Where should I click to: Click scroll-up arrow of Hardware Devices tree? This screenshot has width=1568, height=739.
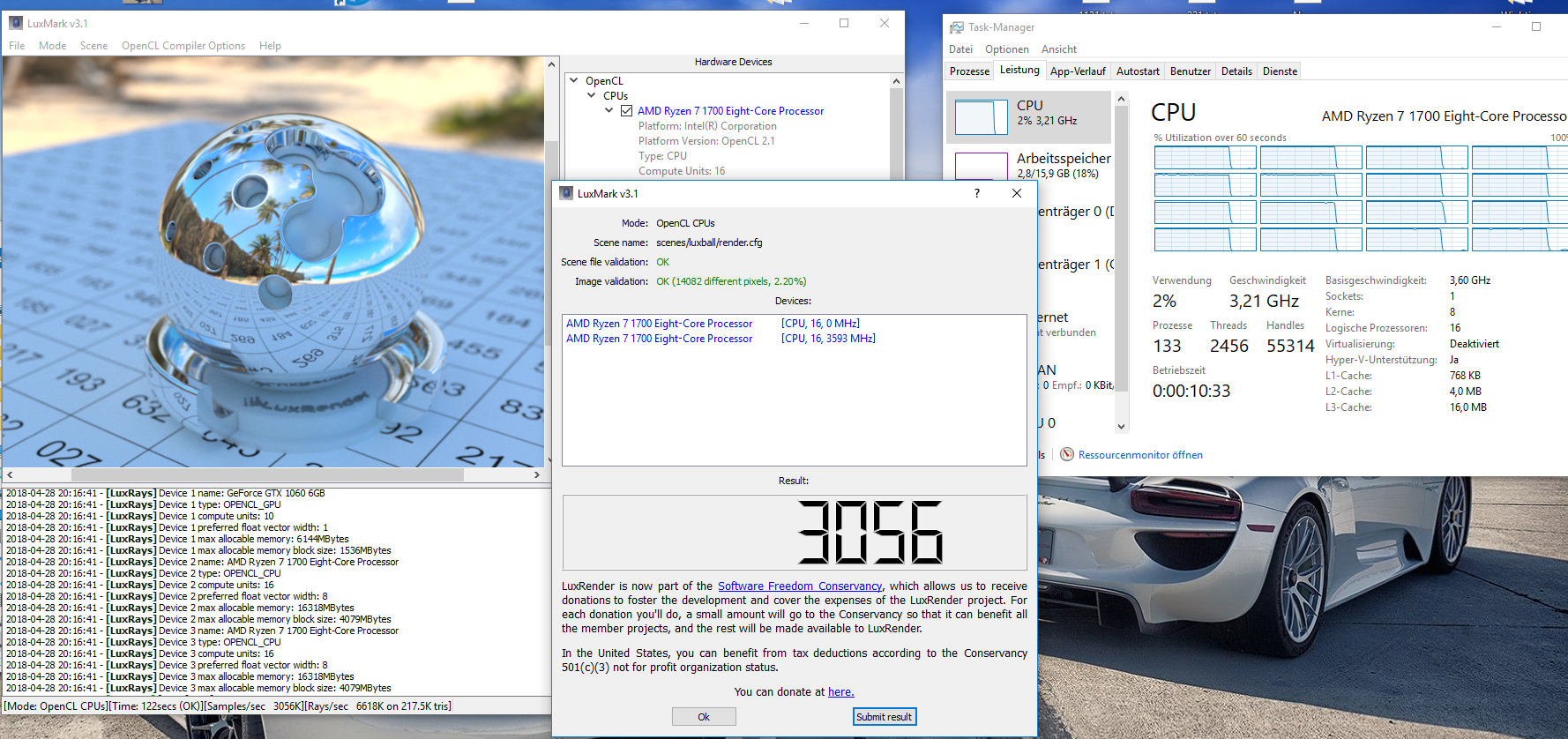[x=896, y=81]
